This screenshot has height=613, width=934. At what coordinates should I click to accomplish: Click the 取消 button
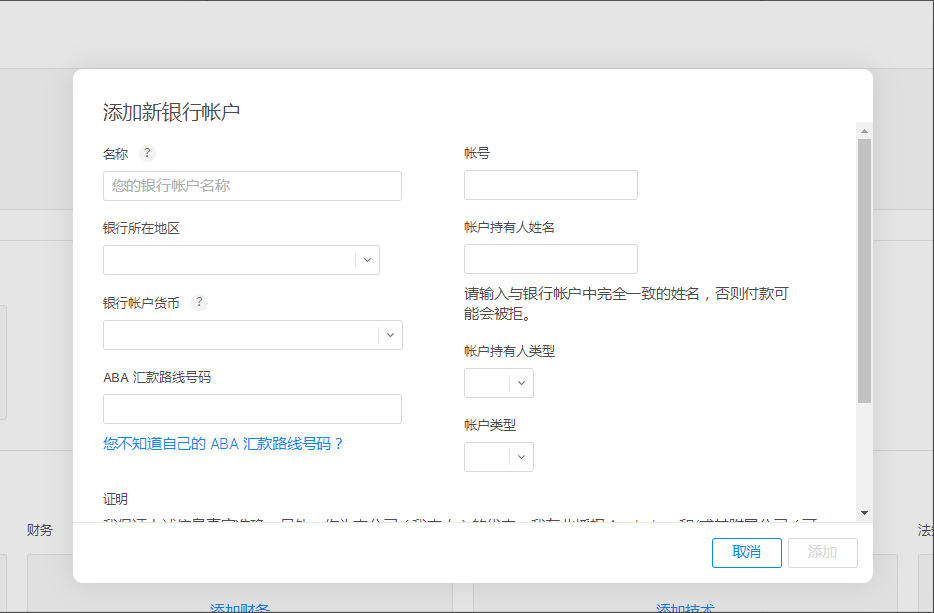coord(746,552)
